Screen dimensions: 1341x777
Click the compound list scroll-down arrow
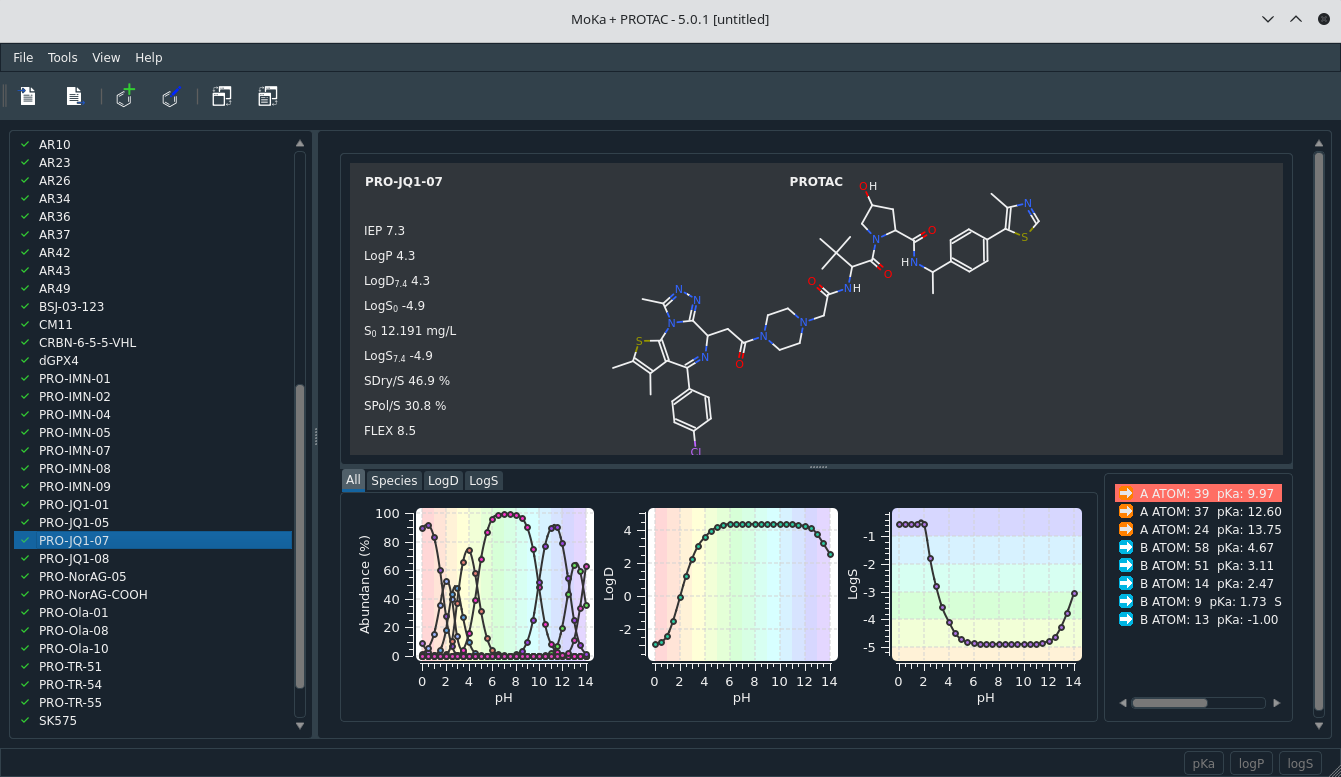(x=300, y=725)
